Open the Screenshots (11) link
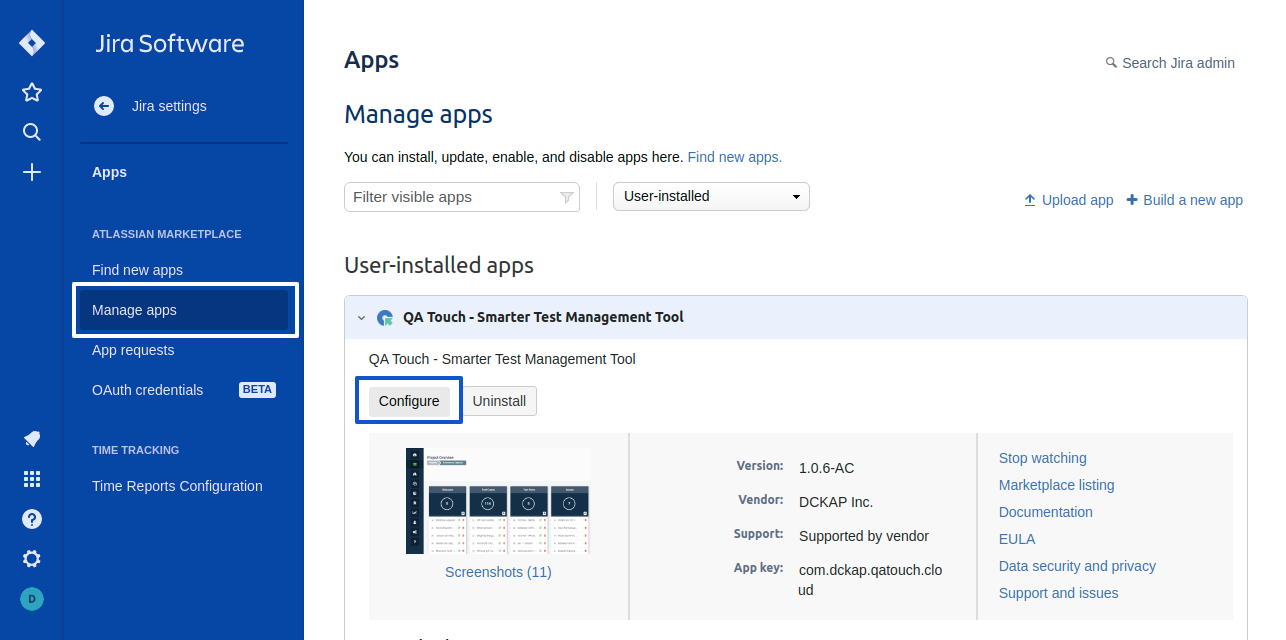 [x=498, y=572]
